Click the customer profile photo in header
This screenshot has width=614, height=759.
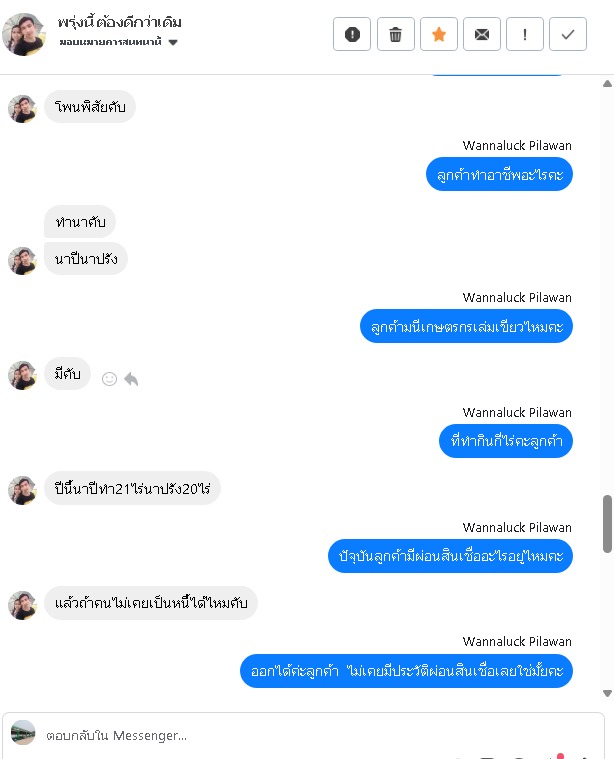(x=24, y=34)
